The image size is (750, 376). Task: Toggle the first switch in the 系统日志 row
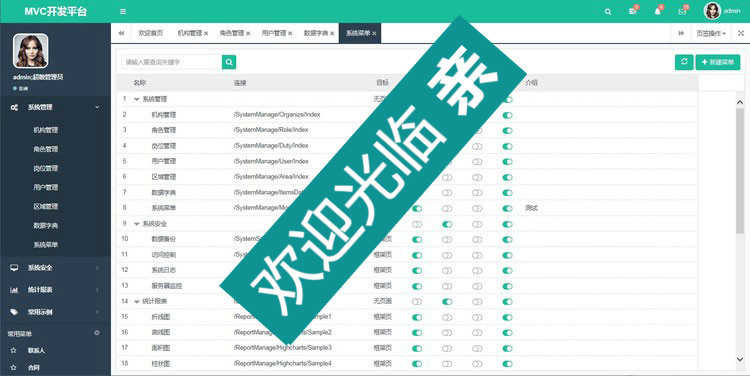click(417, 271)
